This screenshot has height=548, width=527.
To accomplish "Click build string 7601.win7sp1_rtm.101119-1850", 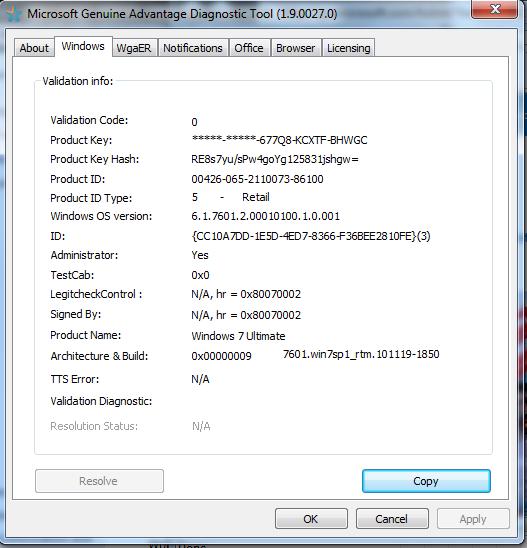I will [x=361, y=354].
